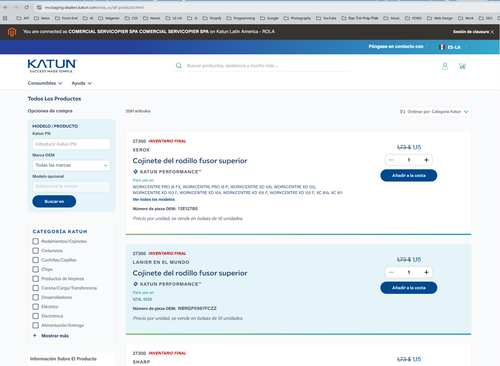This screenshot has height=366, width=500.
Task: Open the user account icon
Action: tap(445, 66)
